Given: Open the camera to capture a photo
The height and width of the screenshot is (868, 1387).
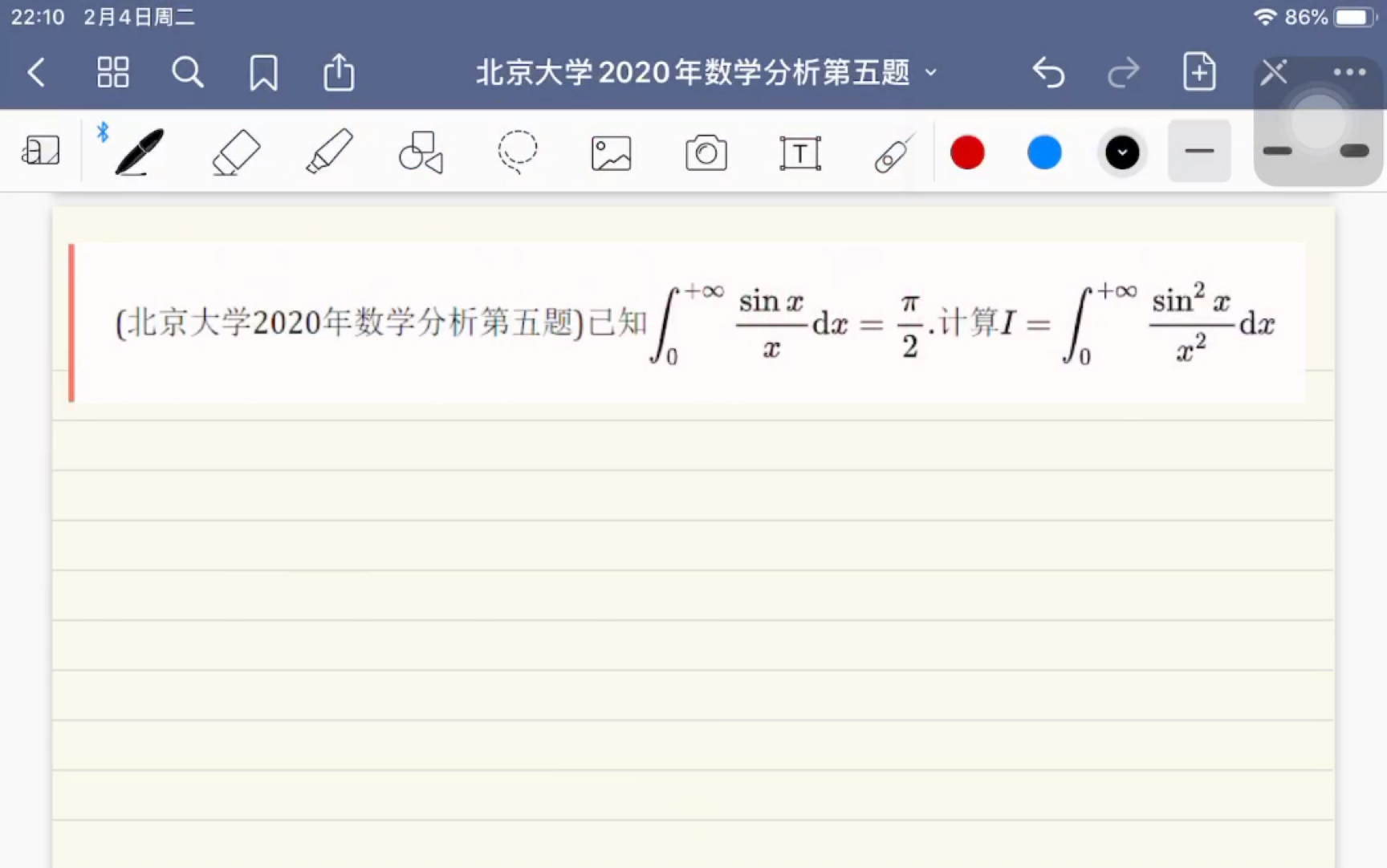Looking at the screenshot, I should [705, 152].
